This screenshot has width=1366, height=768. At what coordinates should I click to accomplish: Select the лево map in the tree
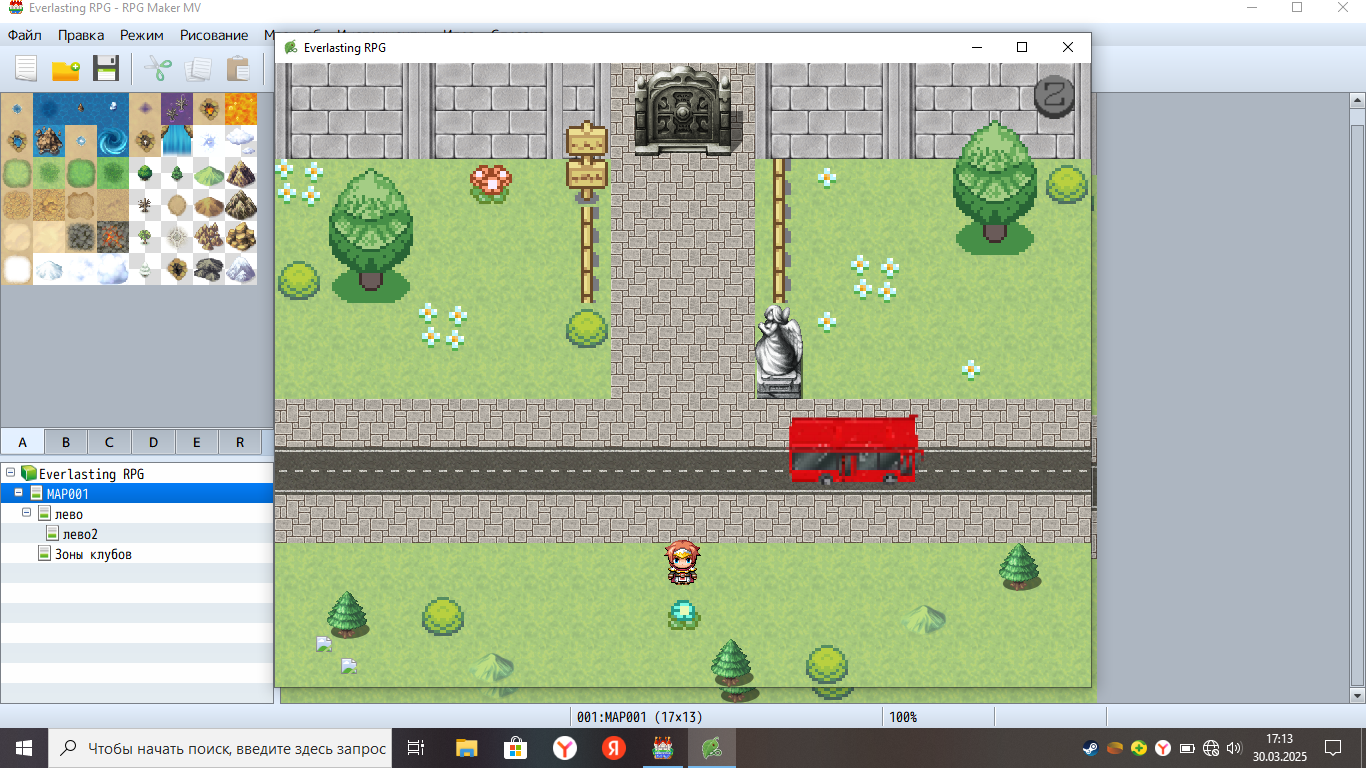click(x=137, y=513)
